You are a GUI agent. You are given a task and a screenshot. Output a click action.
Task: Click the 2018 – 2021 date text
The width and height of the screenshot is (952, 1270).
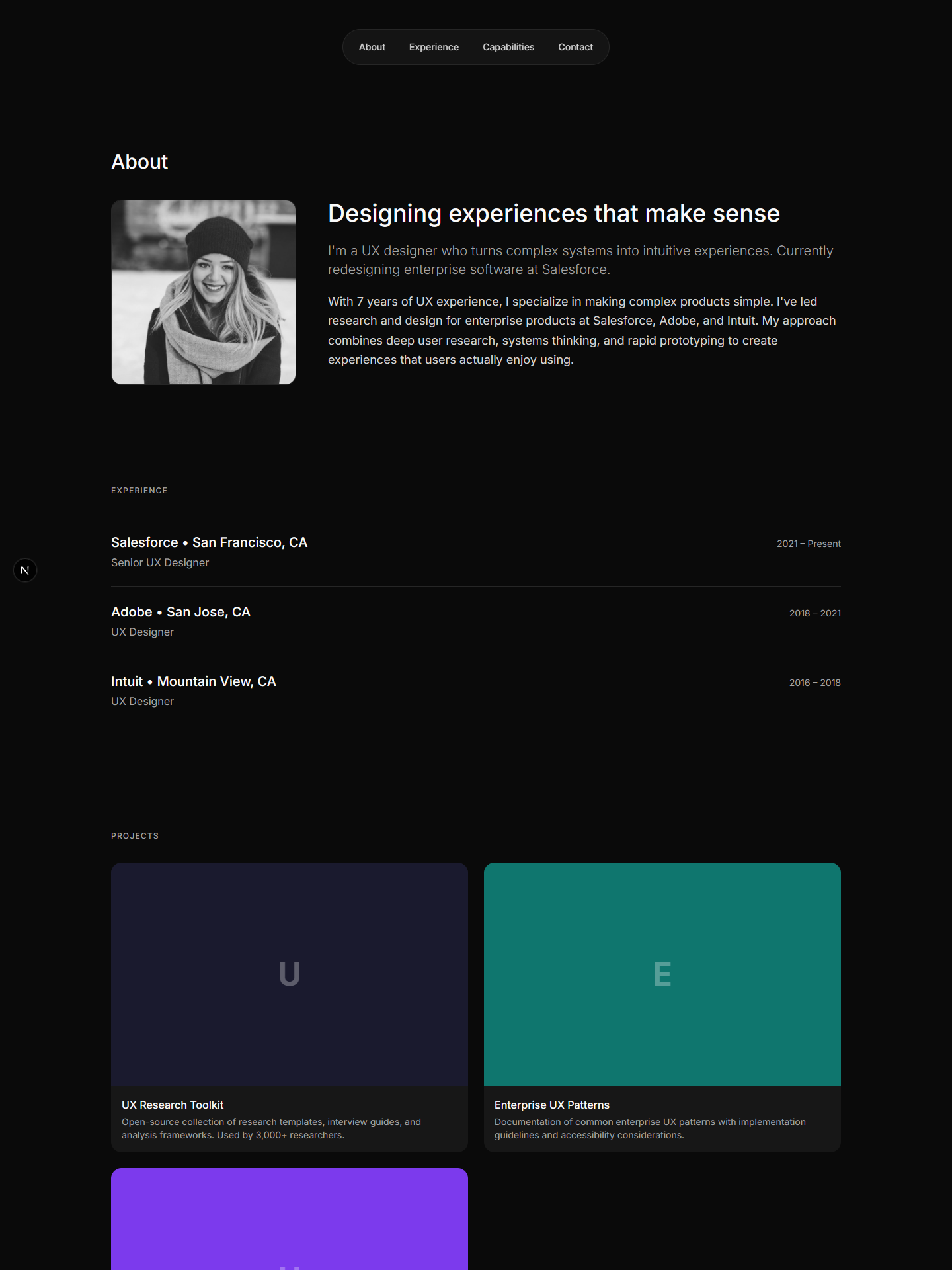(815, 613)
